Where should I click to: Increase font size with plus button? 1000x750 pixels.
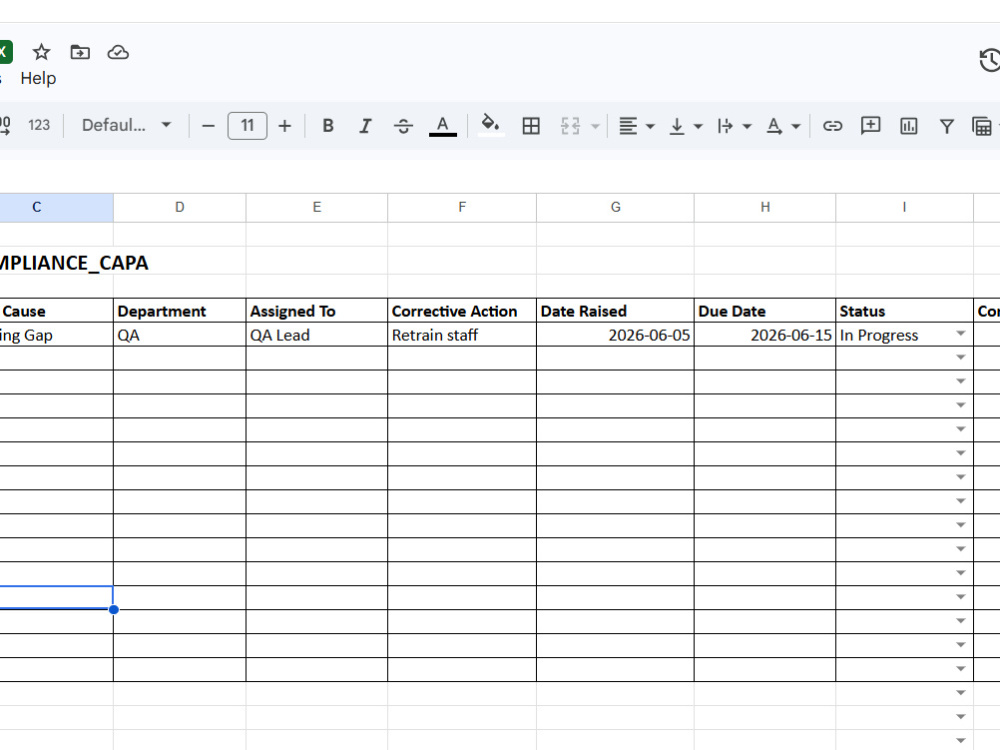point(285,126)
